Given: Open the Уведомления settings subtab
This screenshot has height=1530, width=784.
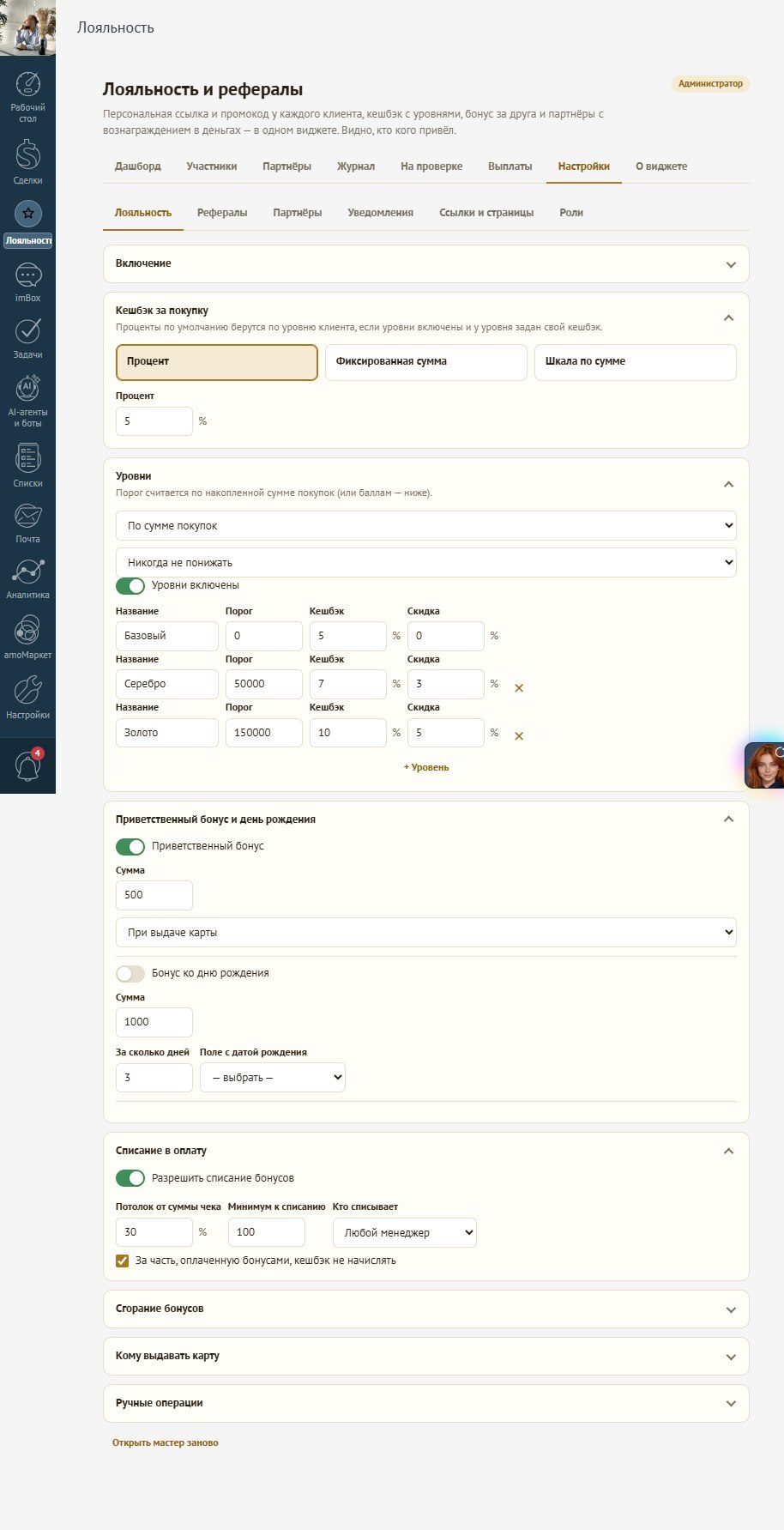Looking at the screenshot, I should click(x=381, y=213).
